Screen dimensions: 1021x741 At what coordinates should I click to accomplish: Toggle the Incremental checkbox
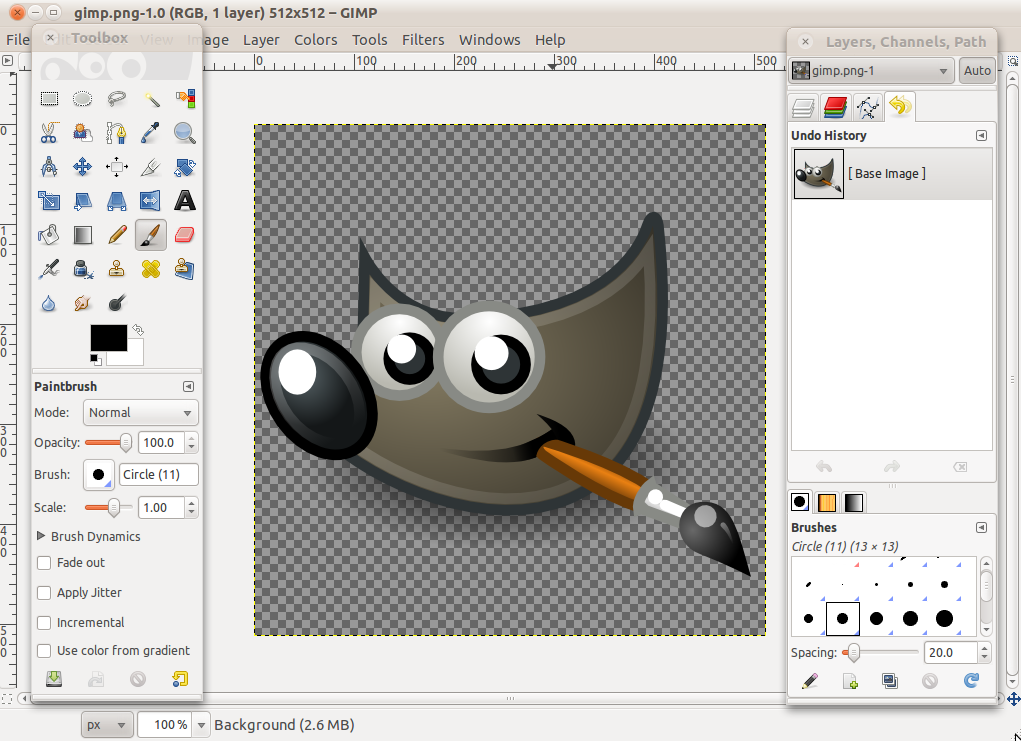pyautogui.click(x=44, y=622)
